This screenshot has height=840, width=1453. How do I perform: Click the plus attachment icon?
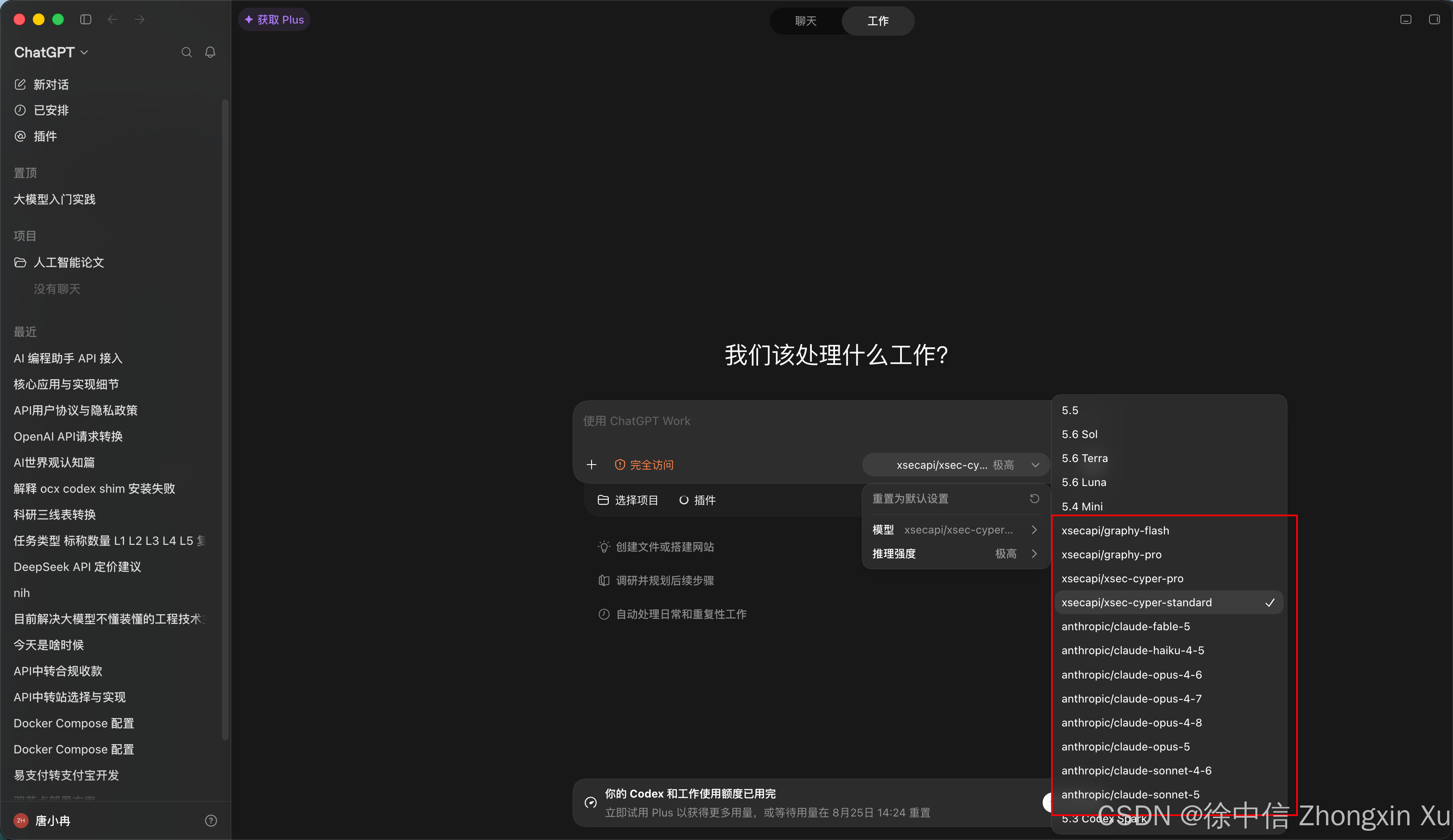591,465
